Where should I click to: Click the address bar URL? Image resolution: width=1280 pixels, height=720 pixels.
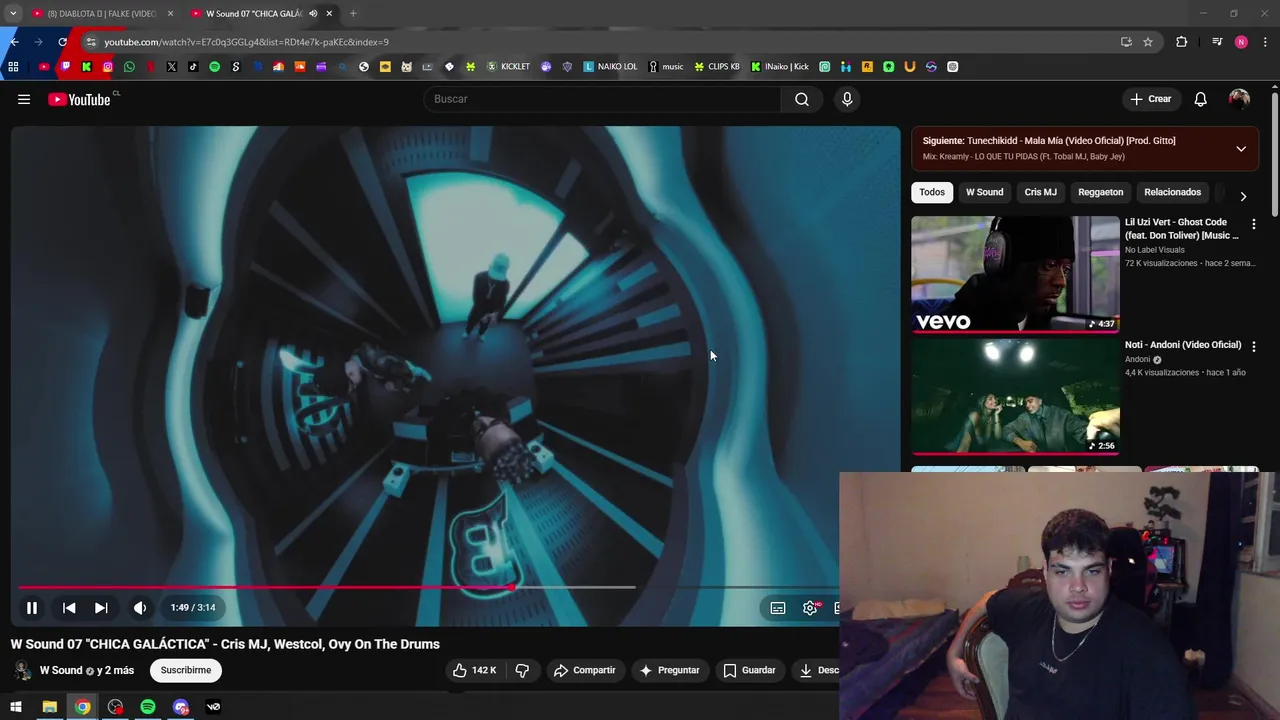[246, 42]
